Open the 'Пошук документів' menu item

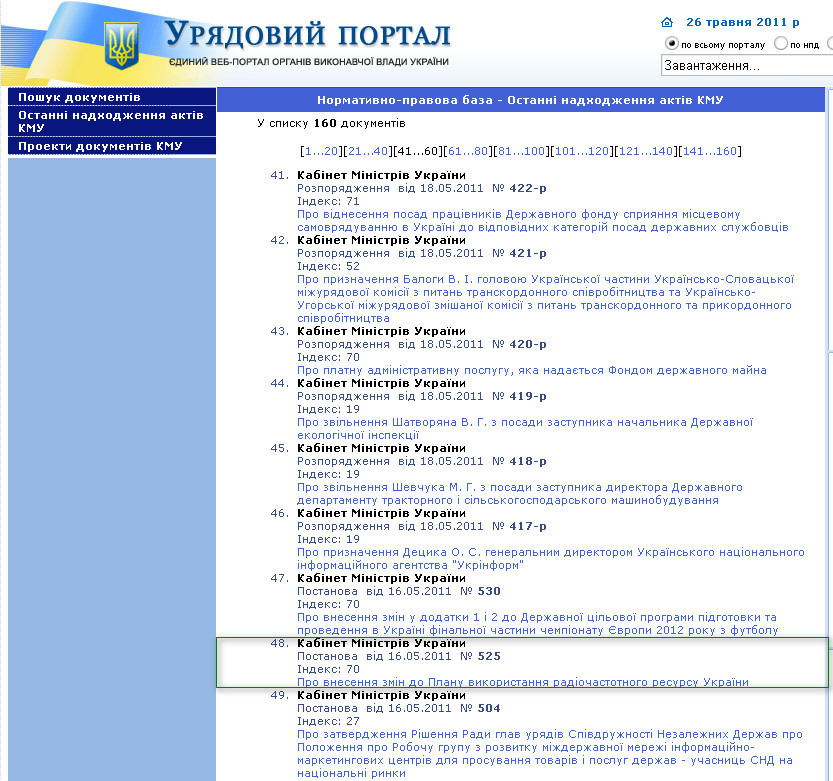[x=112, y=97]
